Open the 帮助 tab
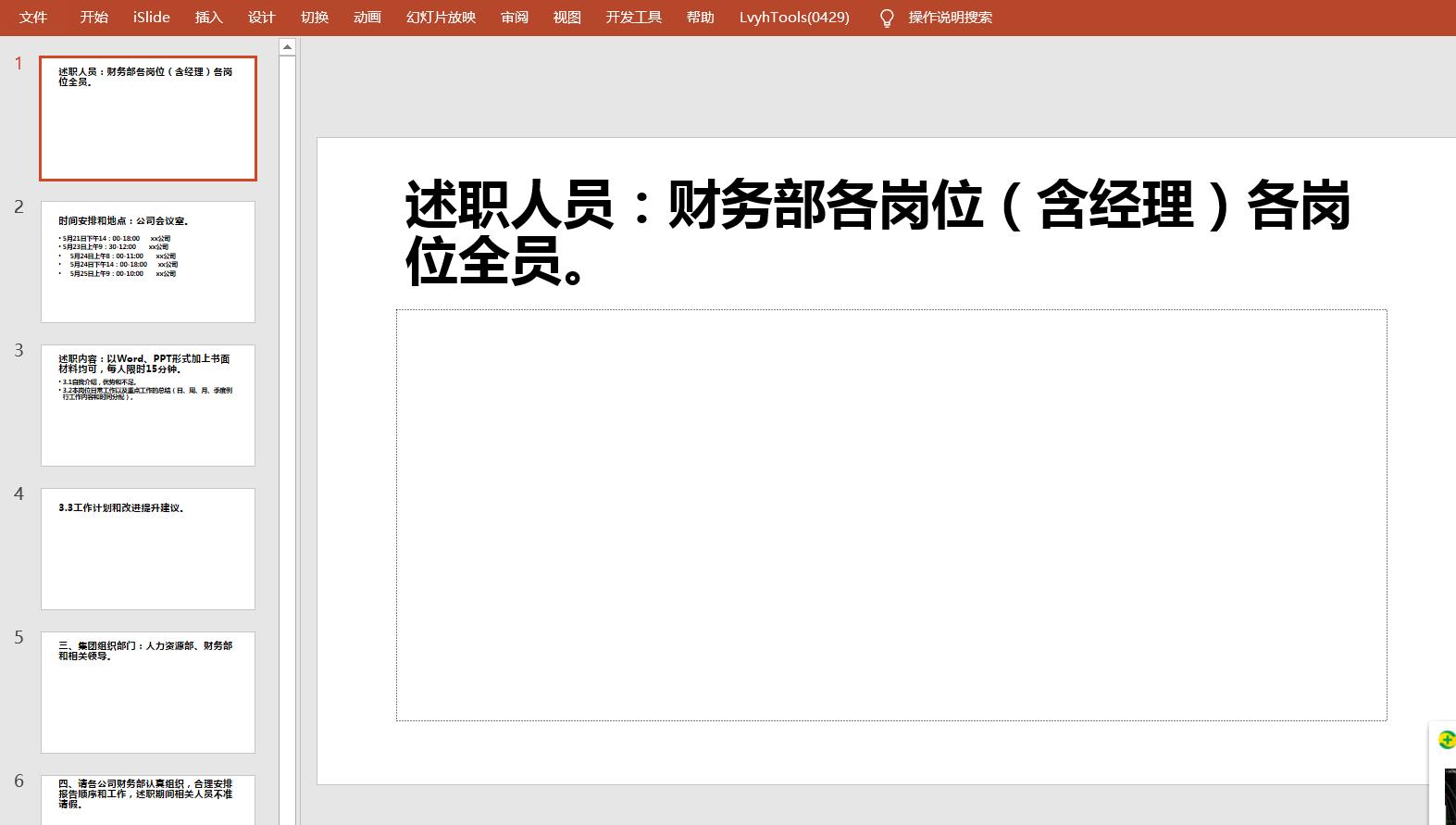1456x825 pixels. 701,18
